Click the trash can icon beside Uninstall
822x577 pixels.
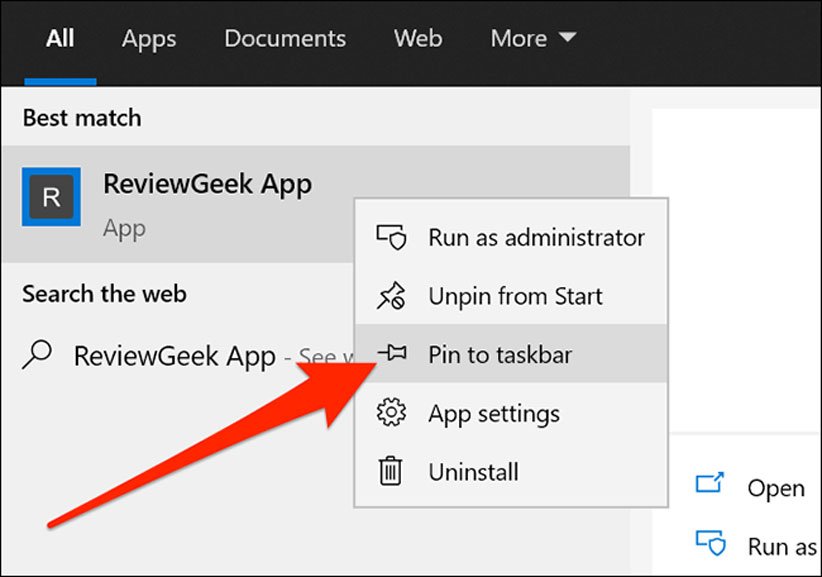click(x=390, y=471)
